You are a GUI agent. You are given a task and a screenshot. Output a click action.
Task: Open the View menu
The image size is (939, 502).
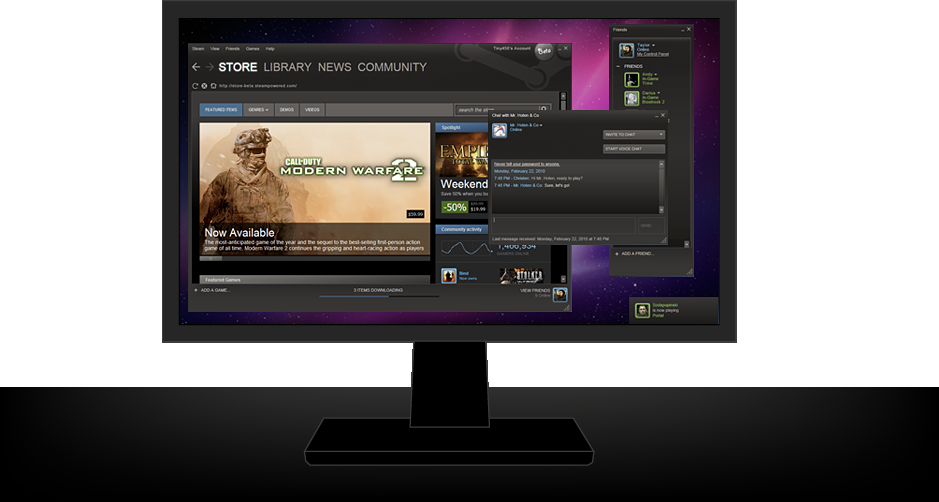214,49
